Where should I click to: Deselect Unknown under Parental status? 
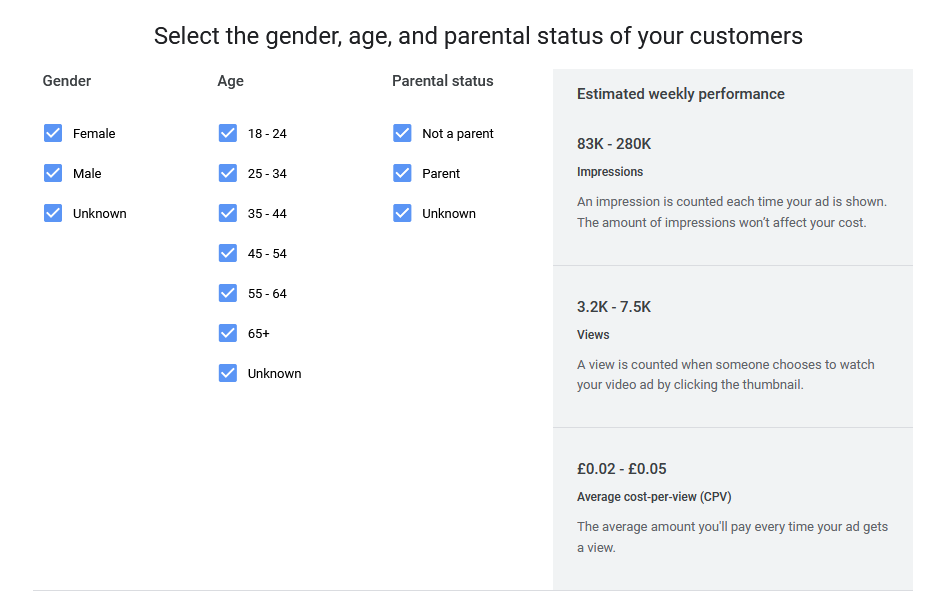pos(402,213)
